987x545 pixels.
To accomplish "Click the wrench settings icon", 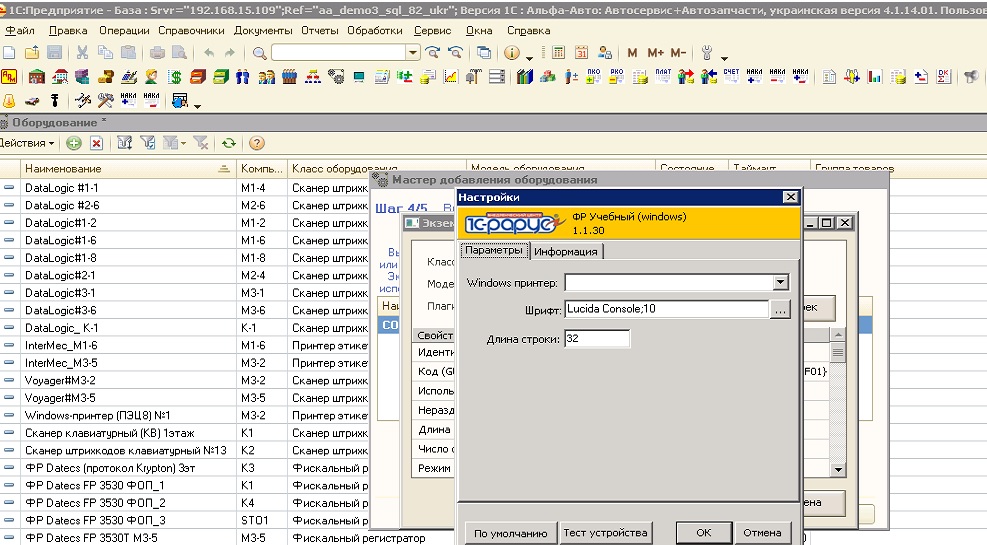I will click(x=707, y=53).
